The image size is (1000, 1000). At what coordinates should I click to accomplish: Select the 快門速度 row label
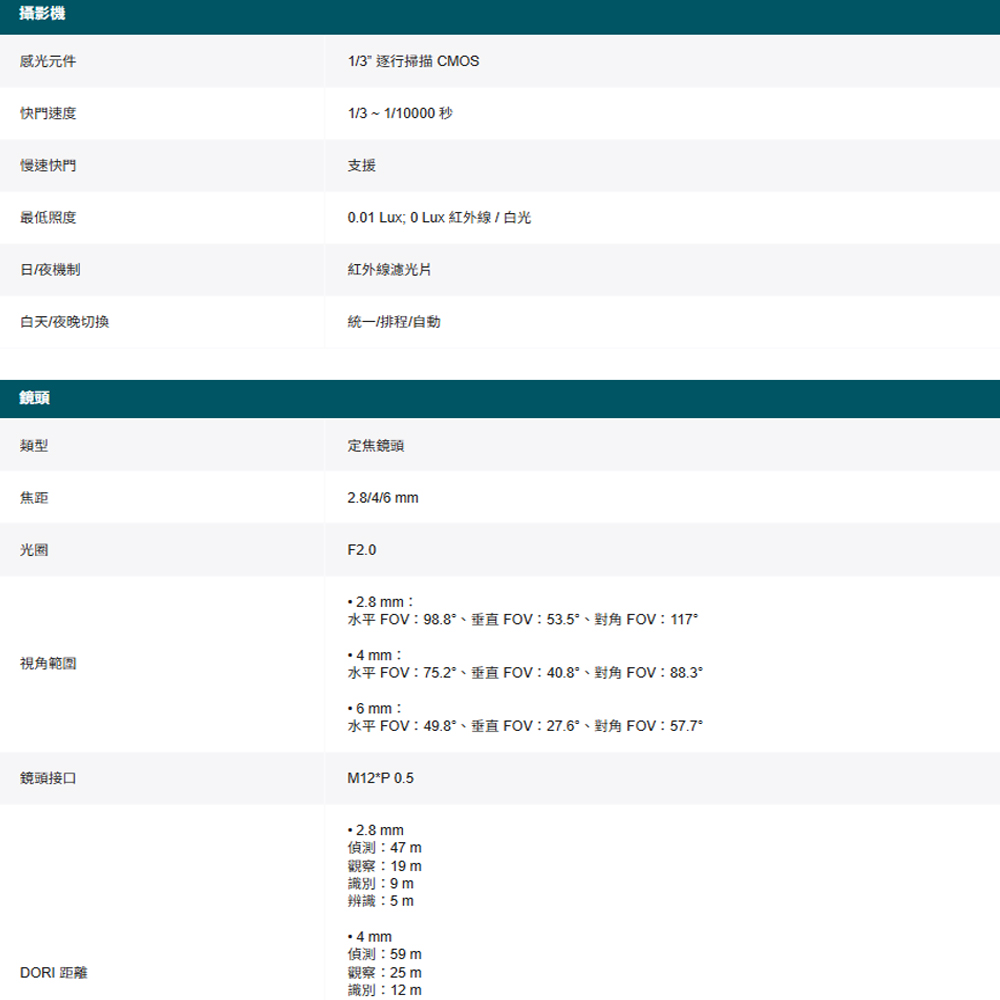click(x=48, y=114)
